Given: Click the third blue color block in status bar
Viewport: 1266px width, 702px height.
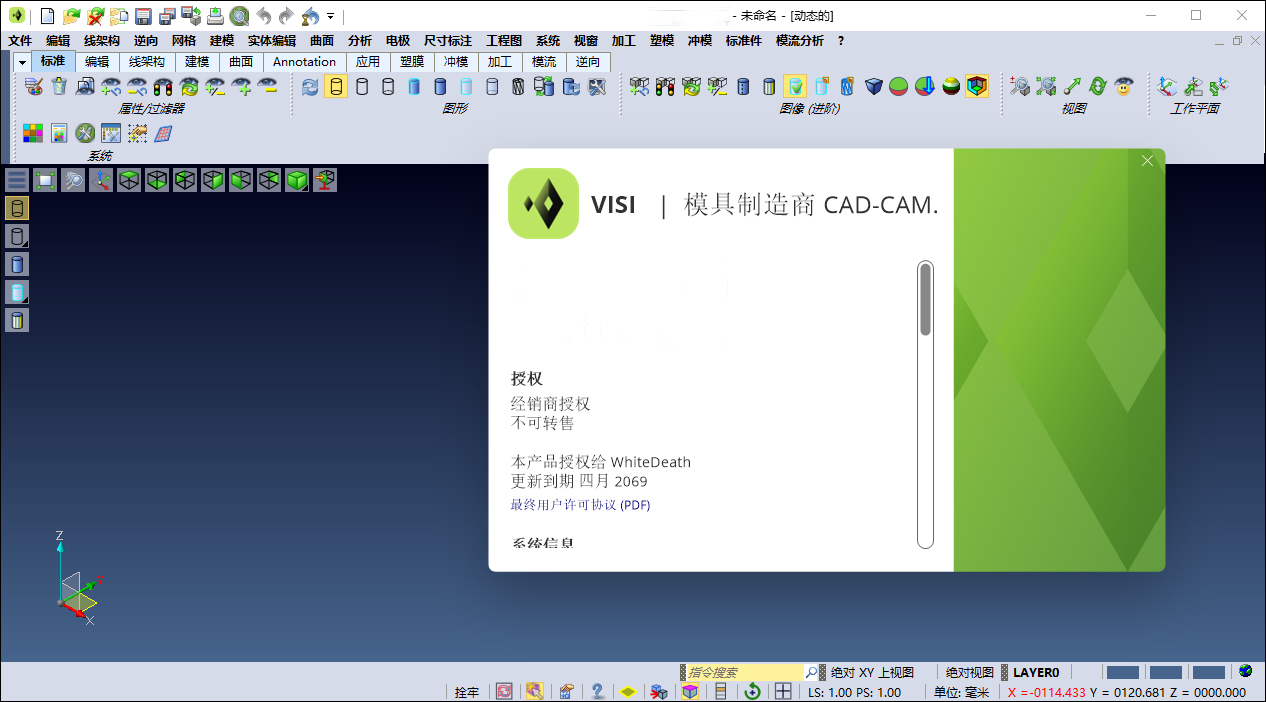Looking at the screenshot, I should coord(1209,672).
